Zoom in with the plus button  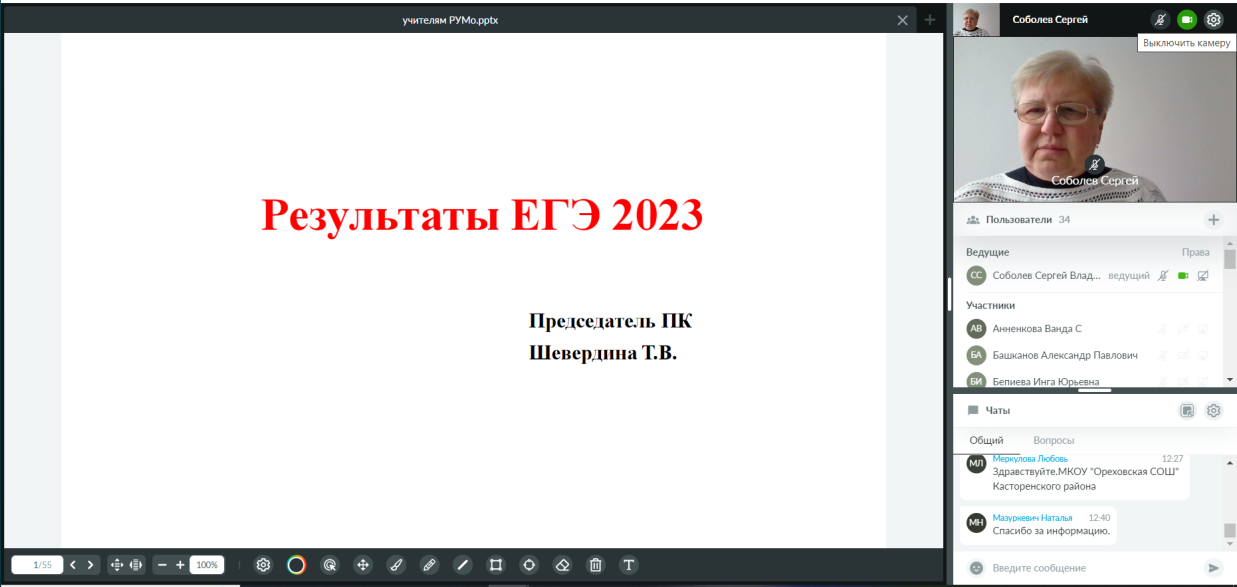click(180, 565)
